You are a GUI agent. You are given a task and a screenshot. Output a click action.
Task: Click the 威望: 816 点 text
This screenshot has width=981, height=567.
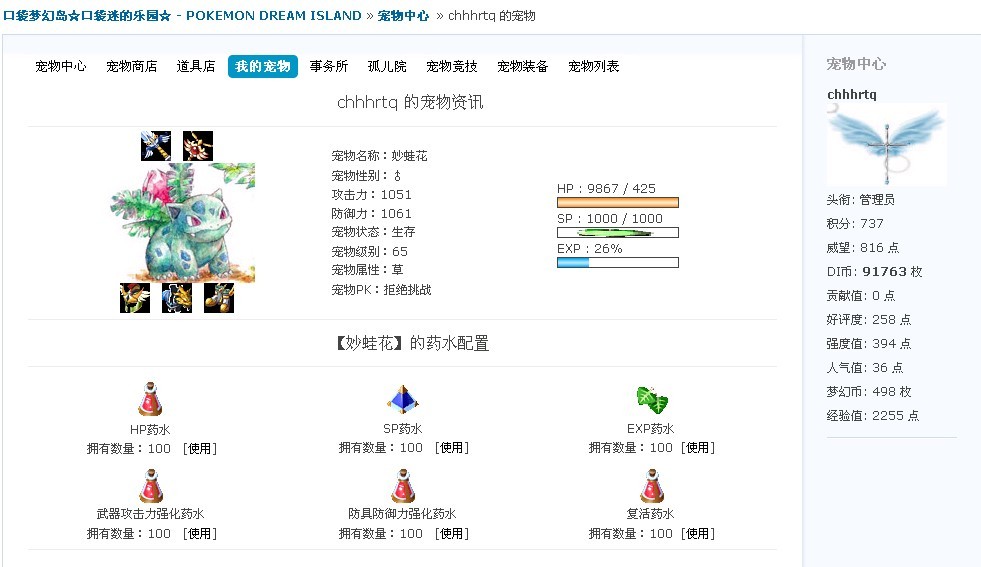[863, 248]
